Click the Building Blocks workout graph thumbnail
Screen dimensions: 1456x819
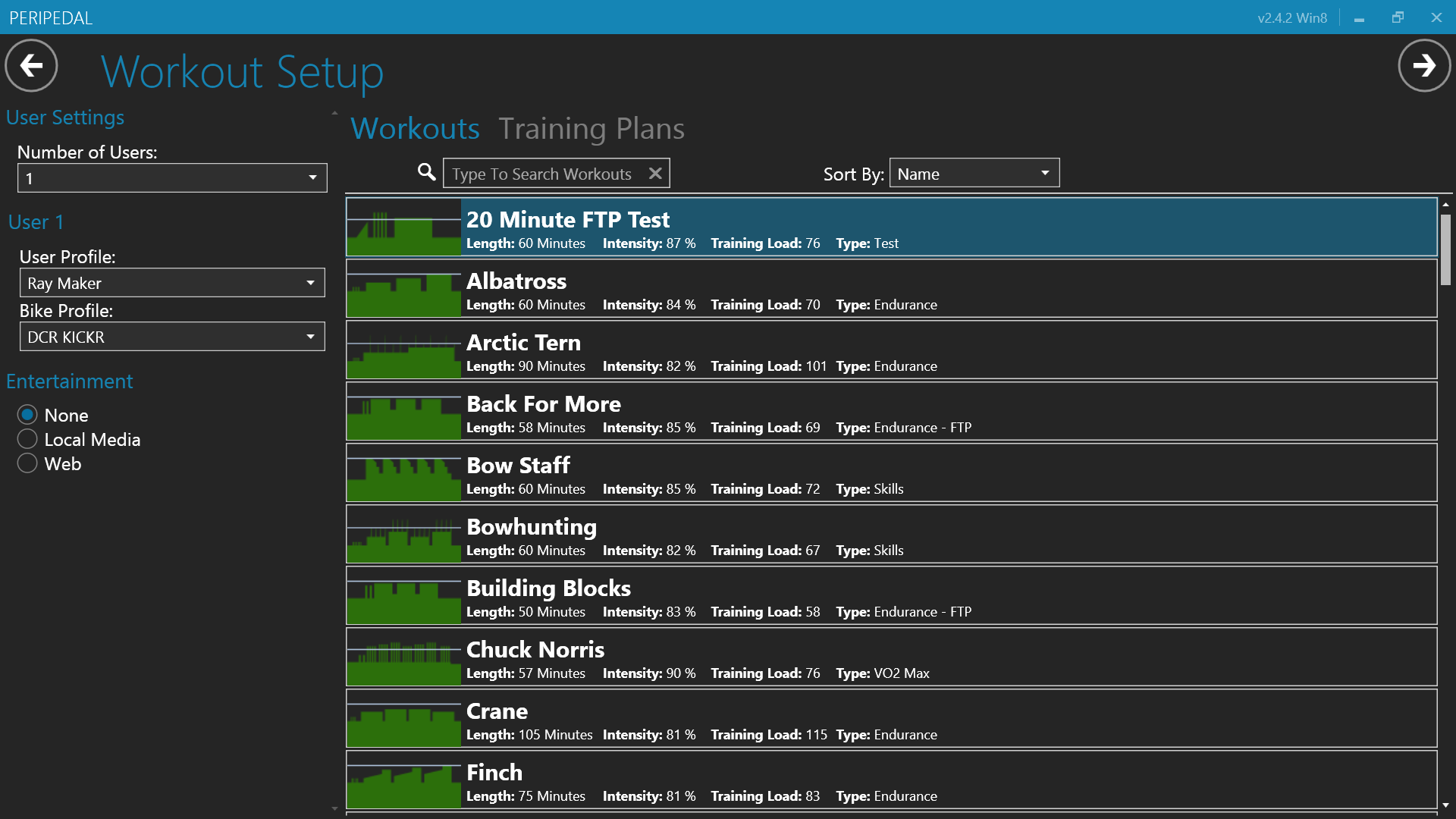404,595
